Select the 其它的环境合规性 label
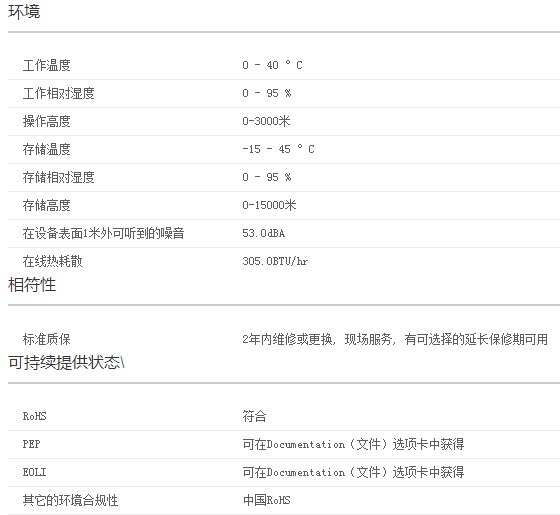This screenshot has width=560, height=515. [70, 500]
